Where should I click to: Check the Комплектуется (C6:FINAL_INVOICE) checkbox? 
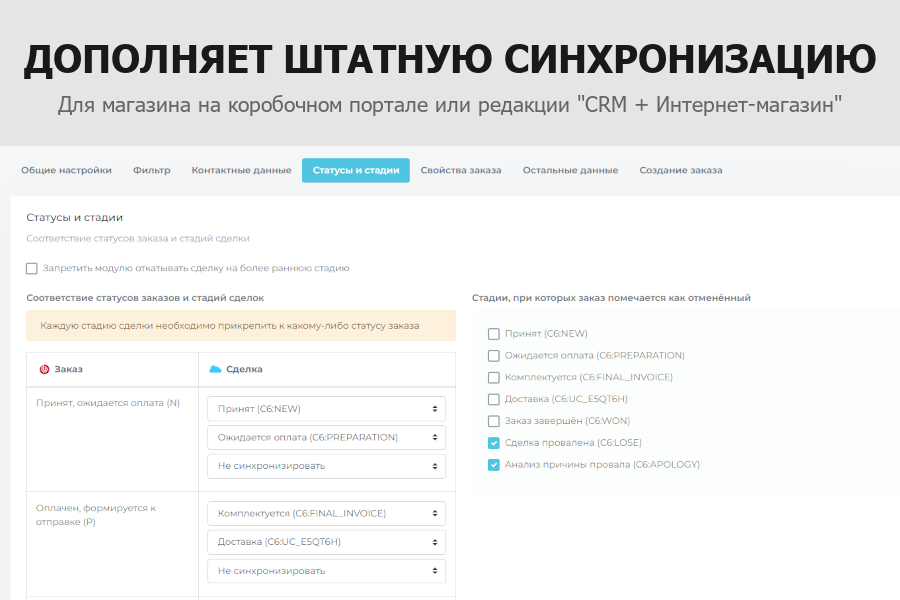(x=493, y=377)
